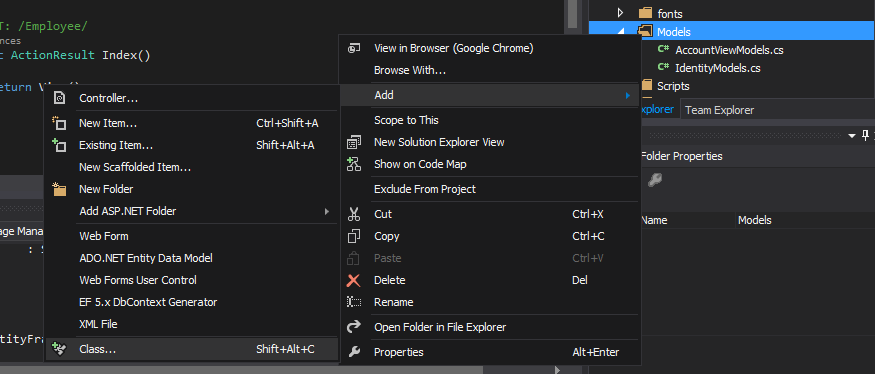Switch to the Team Explorer tab
The height and width of the screenshot is (374, 875).
(719, 110)
